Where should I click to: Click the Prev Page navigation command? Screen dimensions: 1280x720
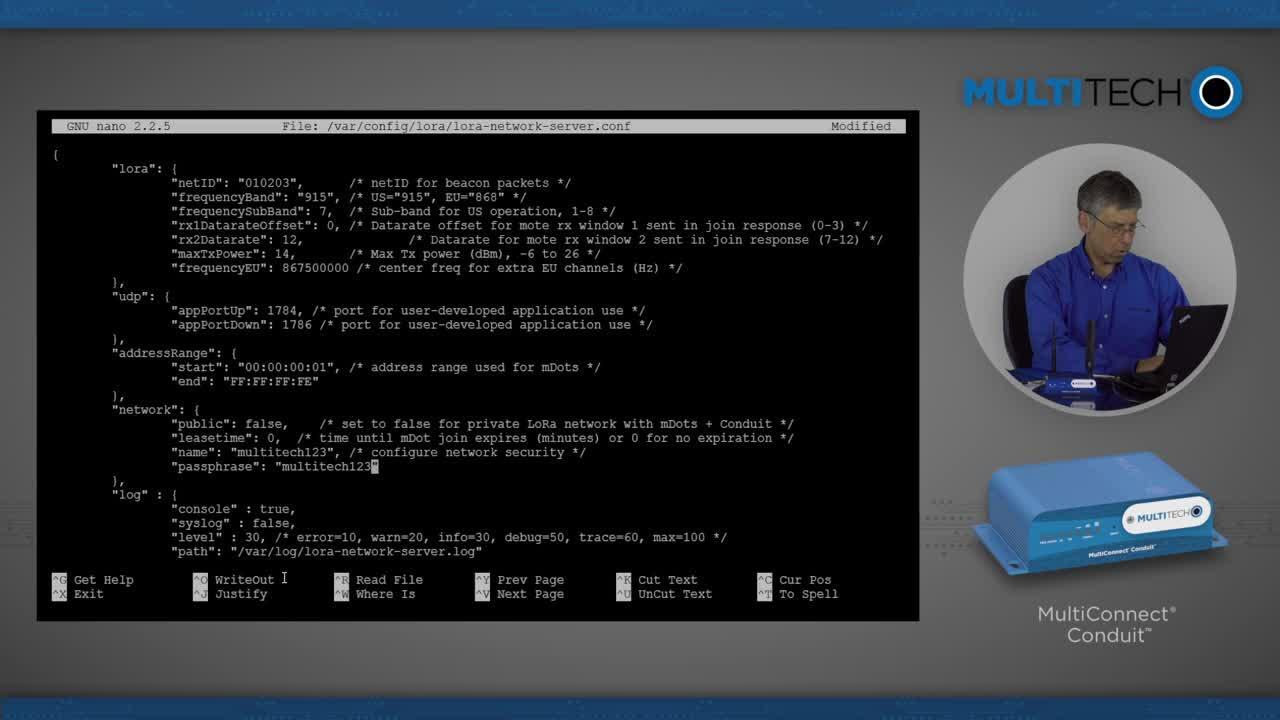(x=531, y=579)
